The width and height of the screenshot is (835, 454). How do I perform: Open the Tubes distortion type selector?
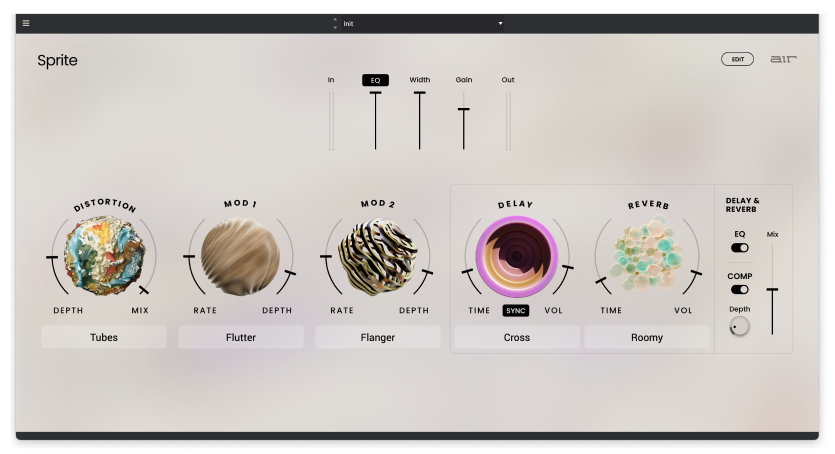tap(104, 337)
